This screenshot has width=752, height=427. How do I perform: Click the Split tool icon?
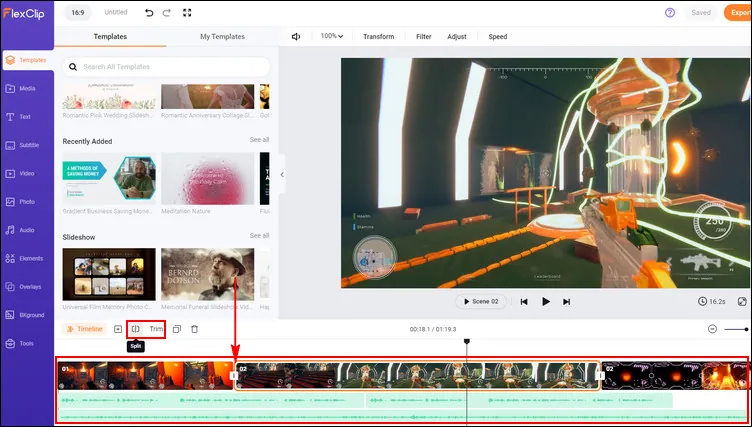click(136, 329)
